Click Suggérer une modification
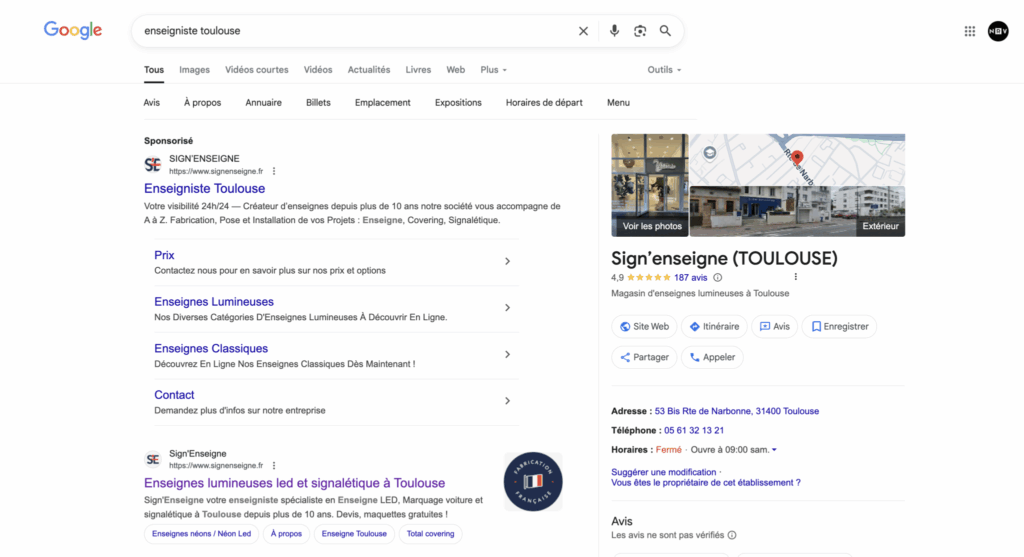 pyautogui.click(x=664, y=472)
